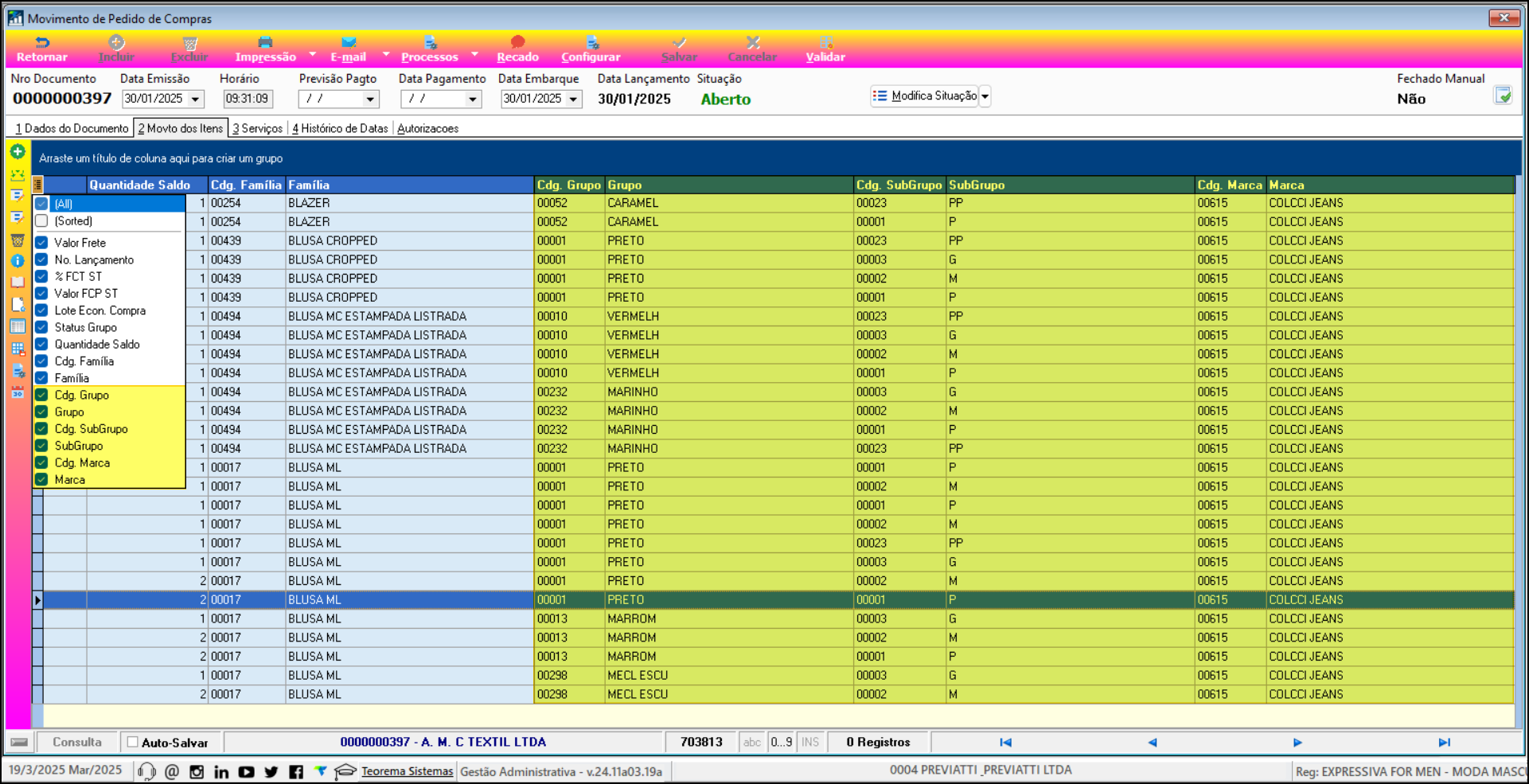Select the 2 Movto dos Itens tab
This screenshot has width=1529, height=784.
181,128
